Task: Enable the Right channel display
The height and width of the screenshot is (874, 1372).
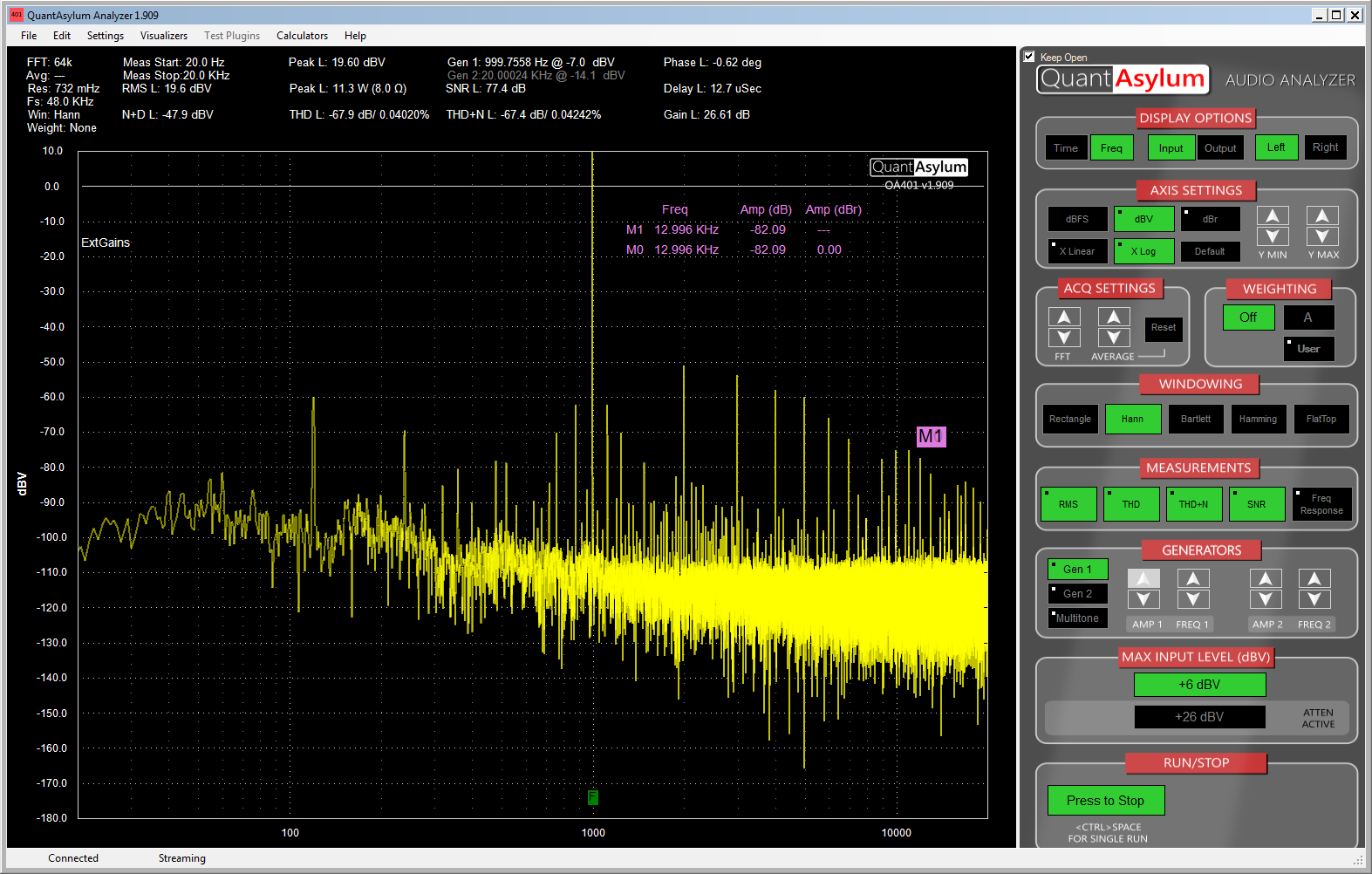Action: pyautogui.click(x=1326, y=147)
